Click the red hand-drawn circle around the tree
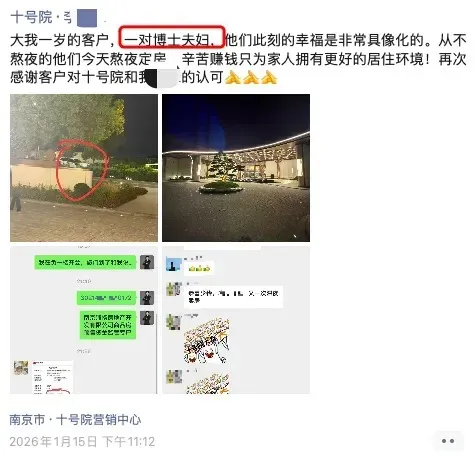Image resolution: width=475 pixels, height=457 pixels. click(x=82, y=170)
